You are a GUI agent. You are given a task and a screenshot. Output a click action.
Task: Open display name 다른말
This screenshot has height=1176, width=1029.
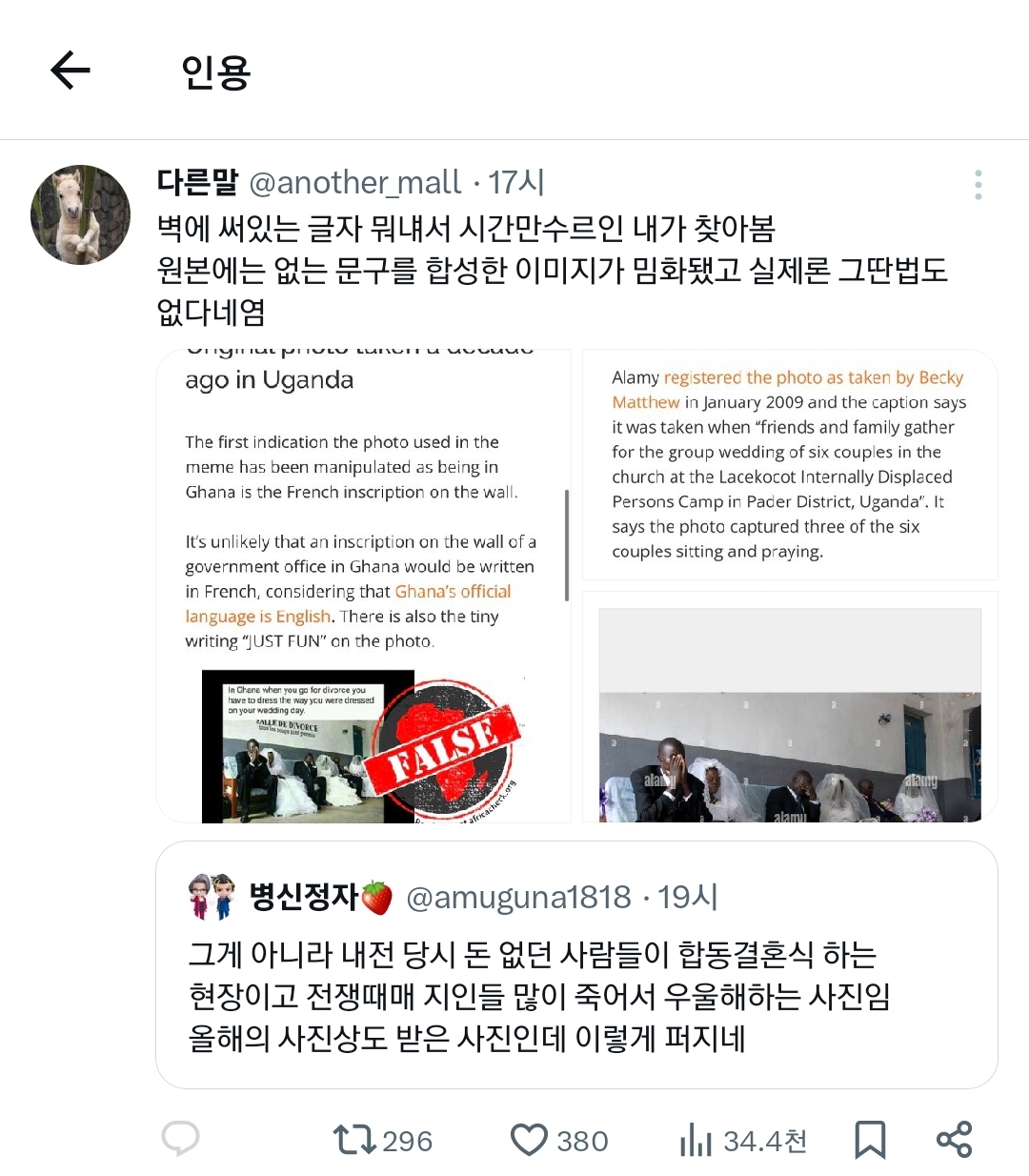(197, 182)
